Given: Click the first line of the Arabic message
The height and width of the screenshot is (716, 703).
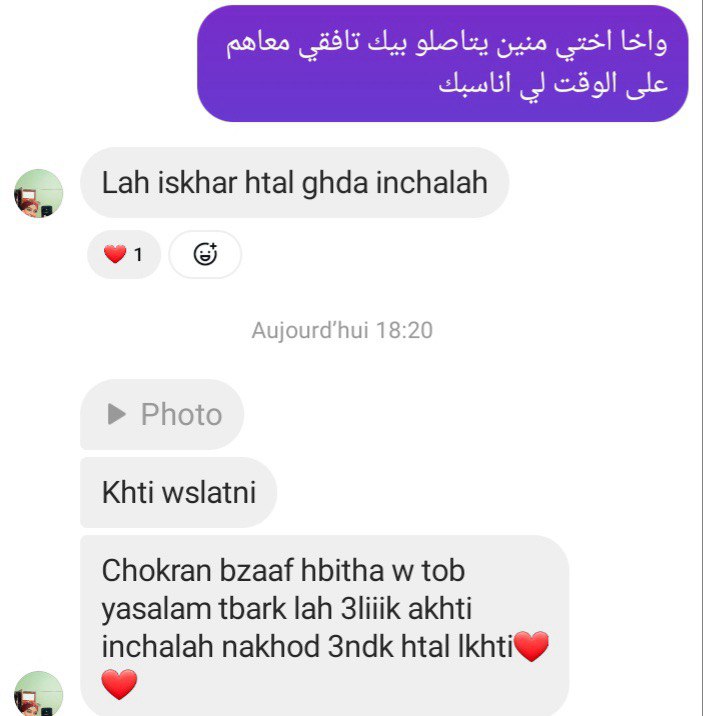Looking at the screenshot, I should [x=446, y=43].
